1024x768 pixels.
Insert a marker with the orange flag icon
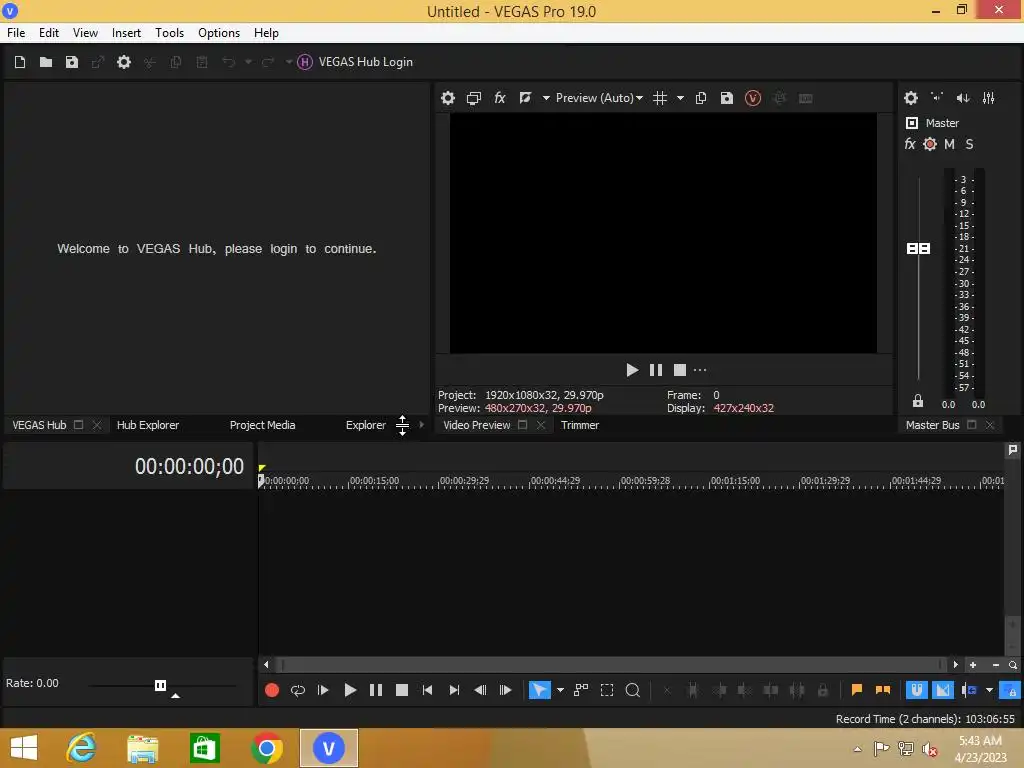857,690
